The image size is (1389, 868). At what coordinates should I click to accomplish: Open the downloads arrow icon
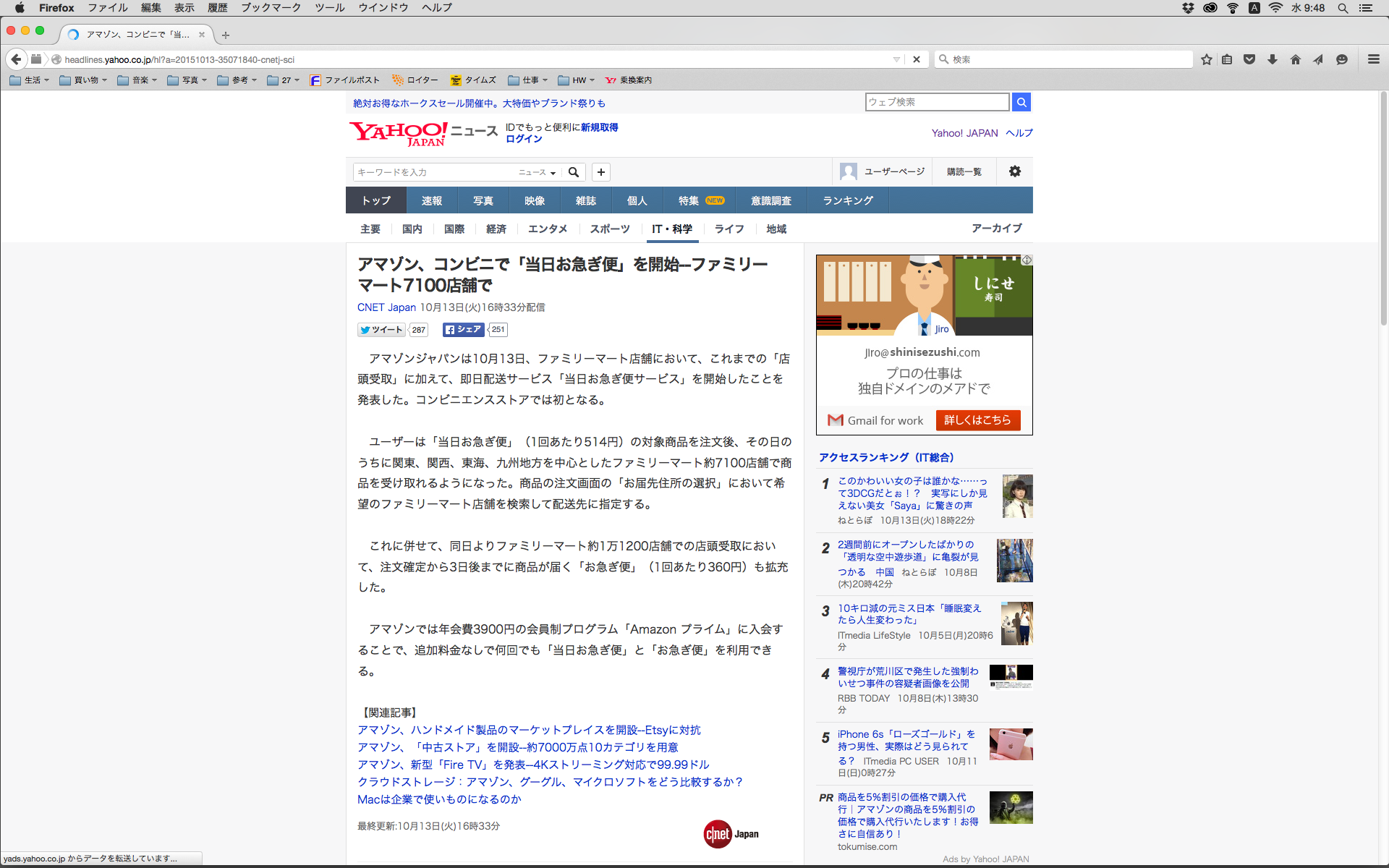point(1273,59)
